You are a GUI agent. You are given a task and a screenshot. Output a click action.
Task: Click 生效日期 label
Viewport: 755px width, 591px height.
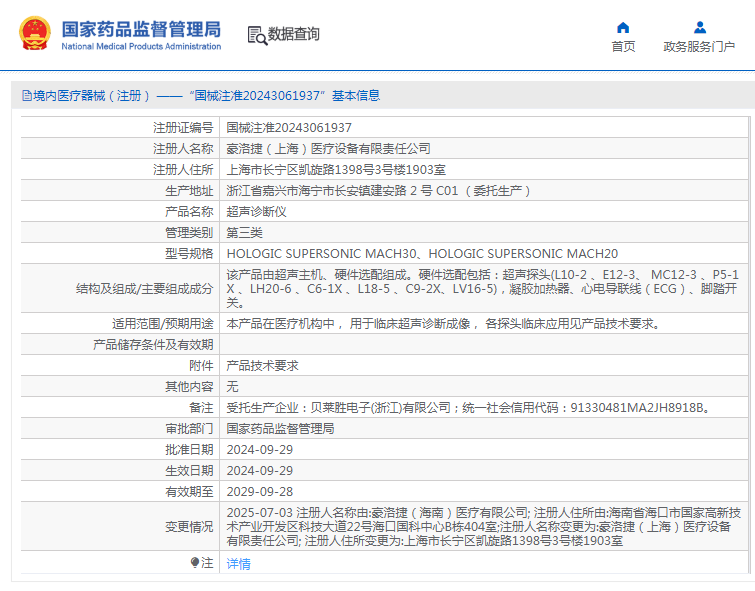[189, 471]
